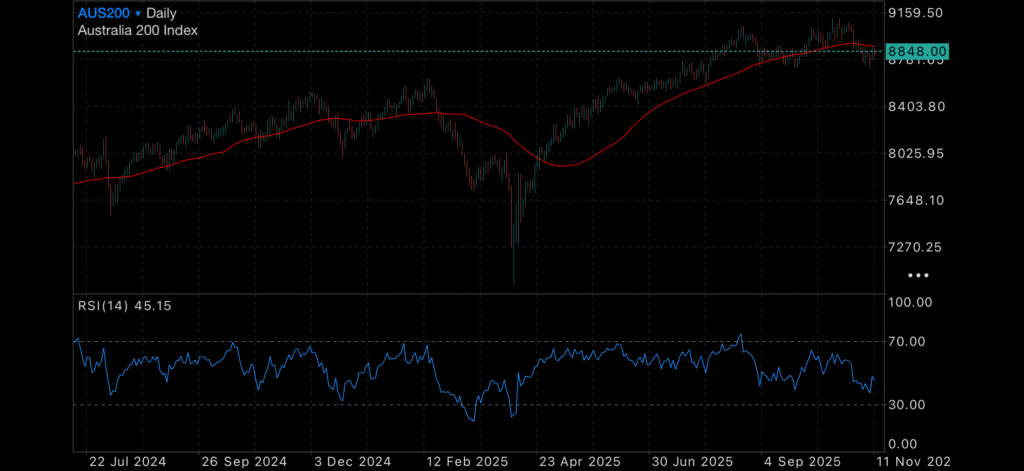Click the 12 Feb 2025 date label
Image resolution: width=1024 pixels, height=471 pixels.
coord(460,462)
